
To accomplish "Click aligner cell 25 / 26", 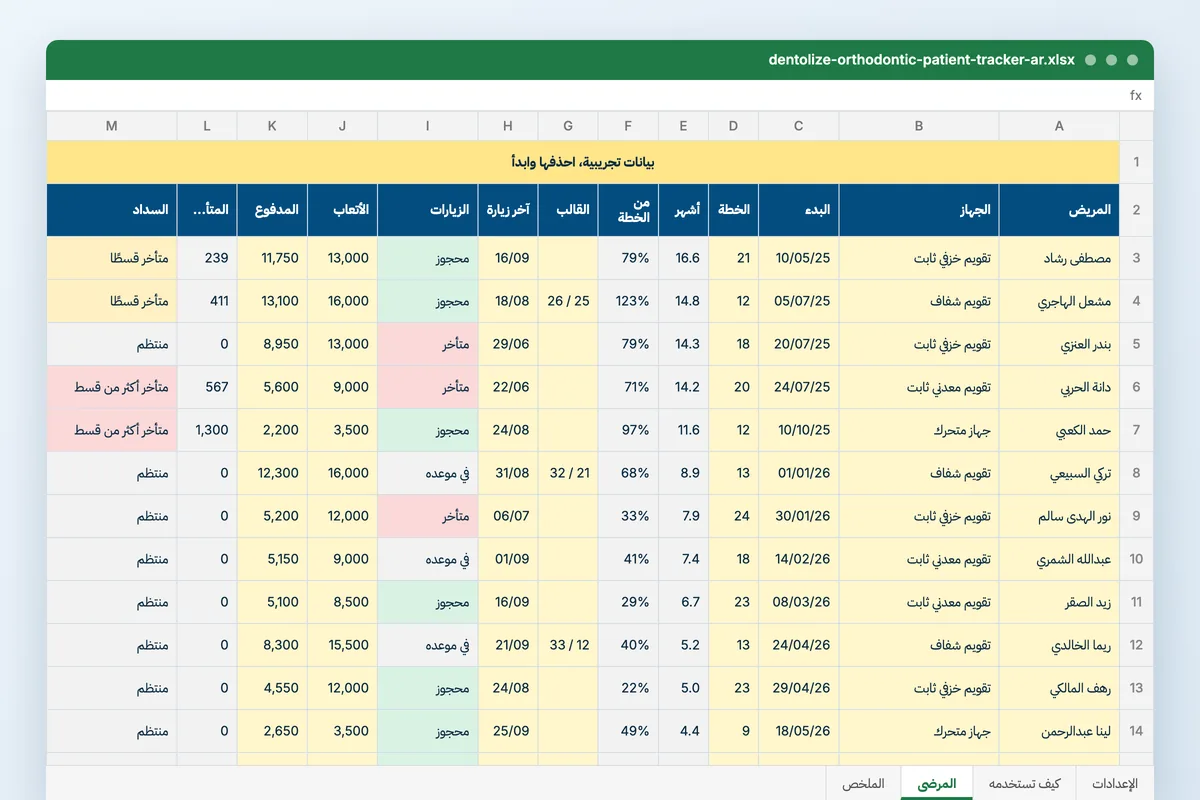I will [x=568, y=301].
